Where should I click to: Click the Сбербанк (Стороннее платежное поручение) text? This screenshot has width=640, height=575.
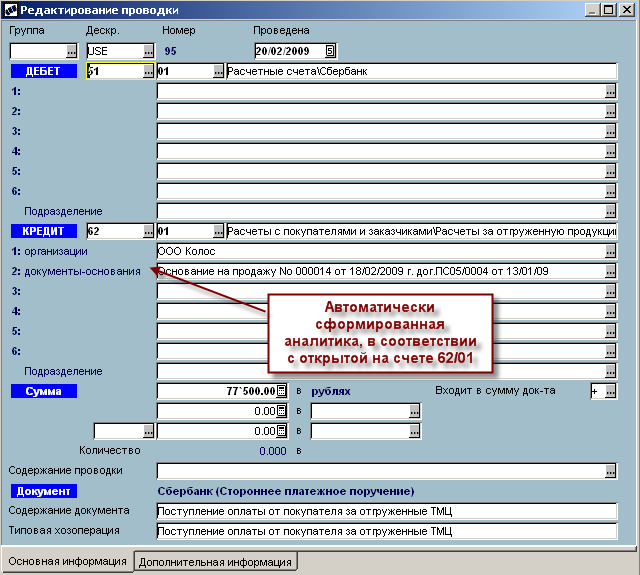point(286,491)
